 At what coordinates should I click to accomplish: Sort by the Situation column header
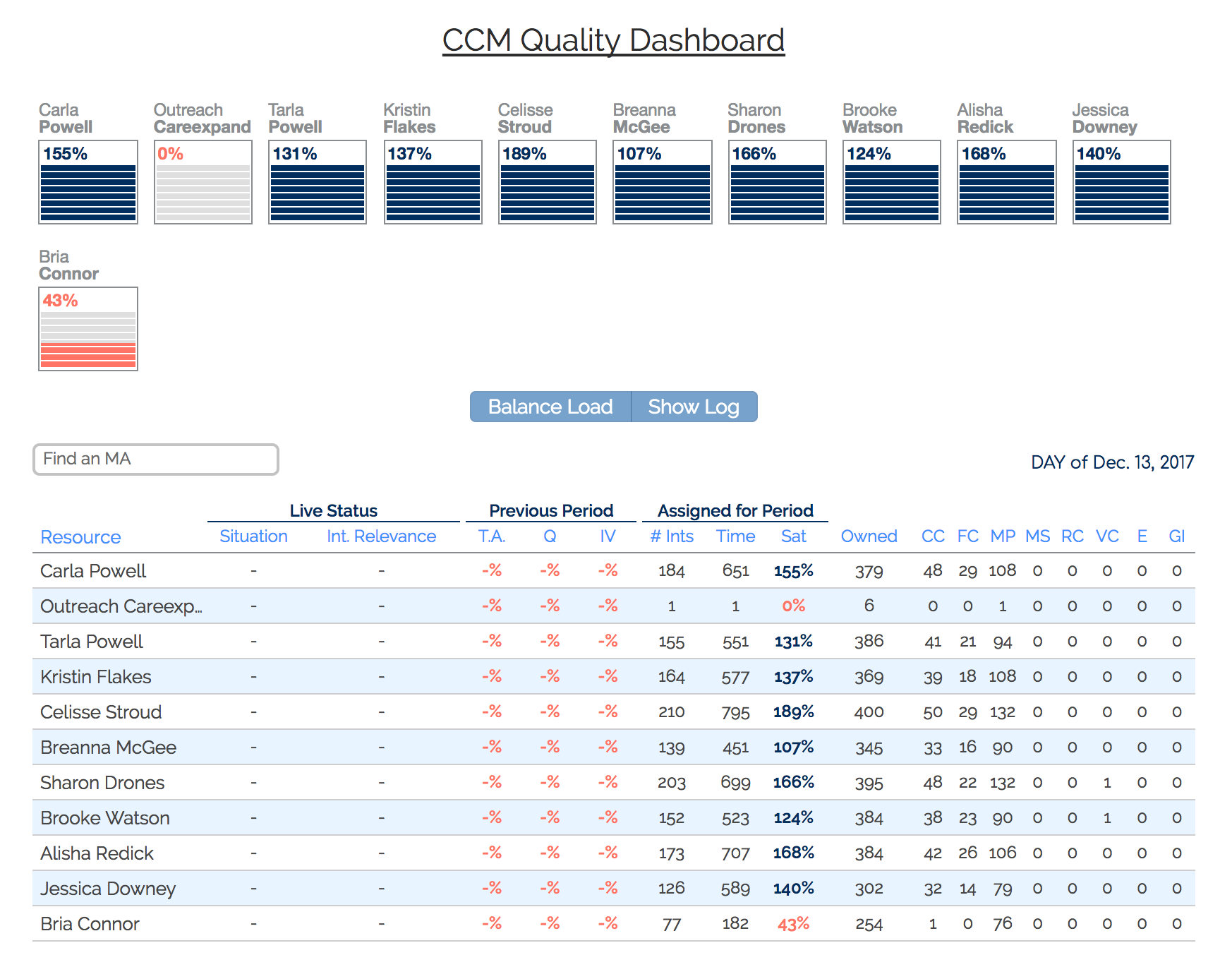click(253, 536)
